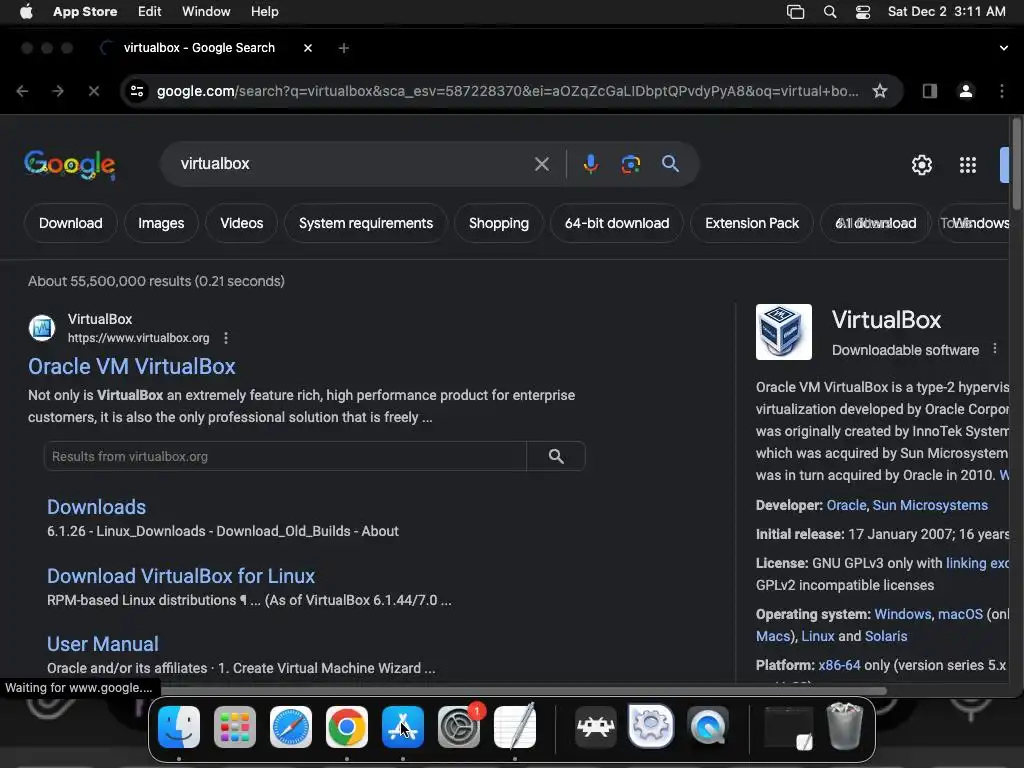The width and height of the screenshot is (1024, 768).
Task: Select the Shopping filter chip
Action: (499, 223)
